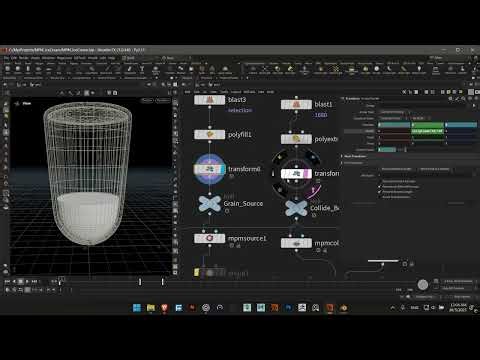
Task: Select the Grain_Source null node
Action: pos(210,204)
